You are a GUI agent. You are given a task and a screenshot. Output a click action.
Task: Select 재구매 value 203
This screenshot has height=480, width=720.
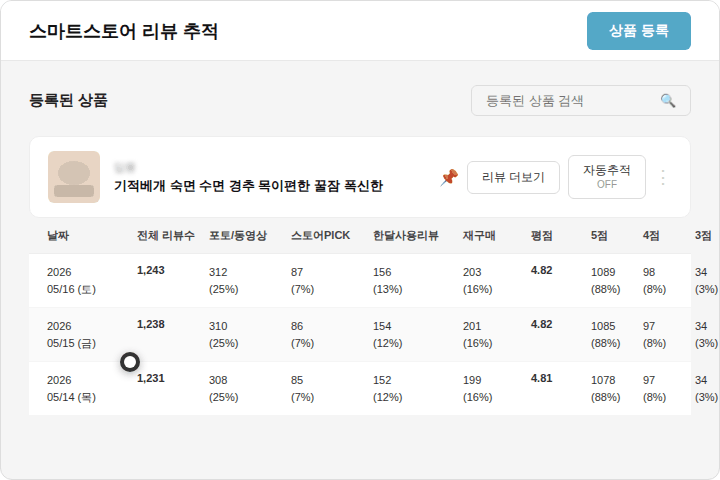[472, 272]
